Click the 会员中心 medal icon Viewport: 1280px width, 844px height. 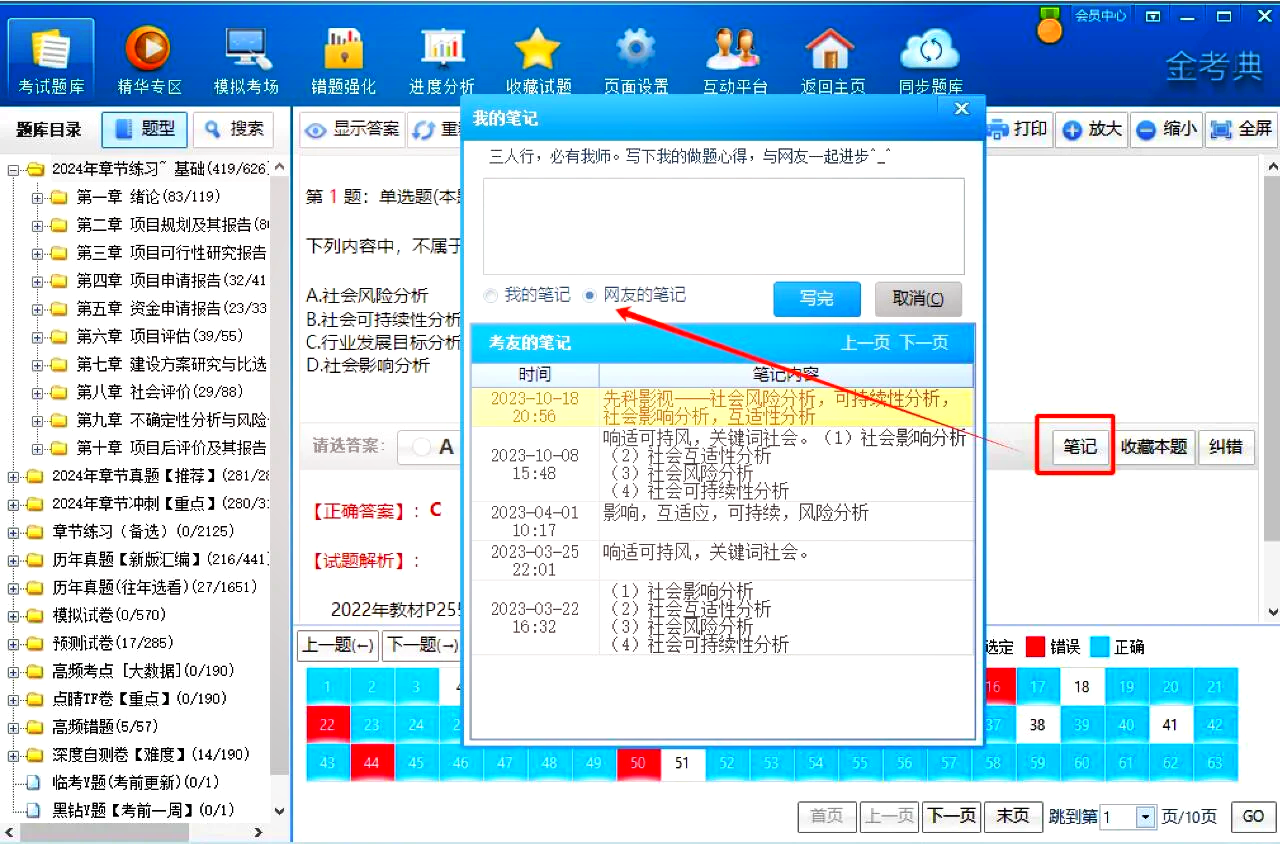coord(1049,25)
